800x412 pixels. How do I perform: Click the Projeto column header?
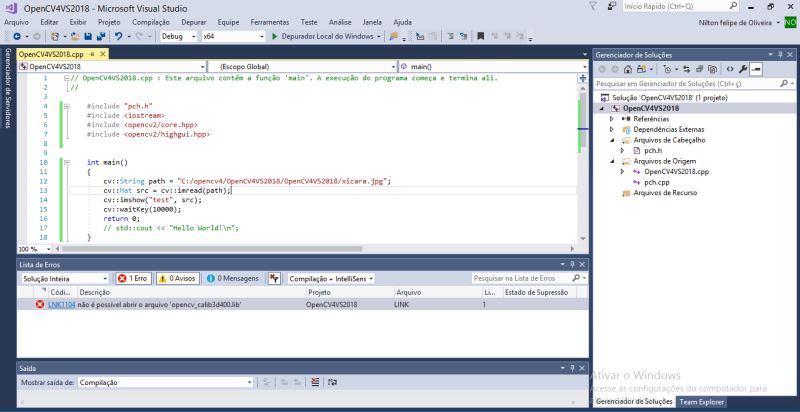point(349,292)
